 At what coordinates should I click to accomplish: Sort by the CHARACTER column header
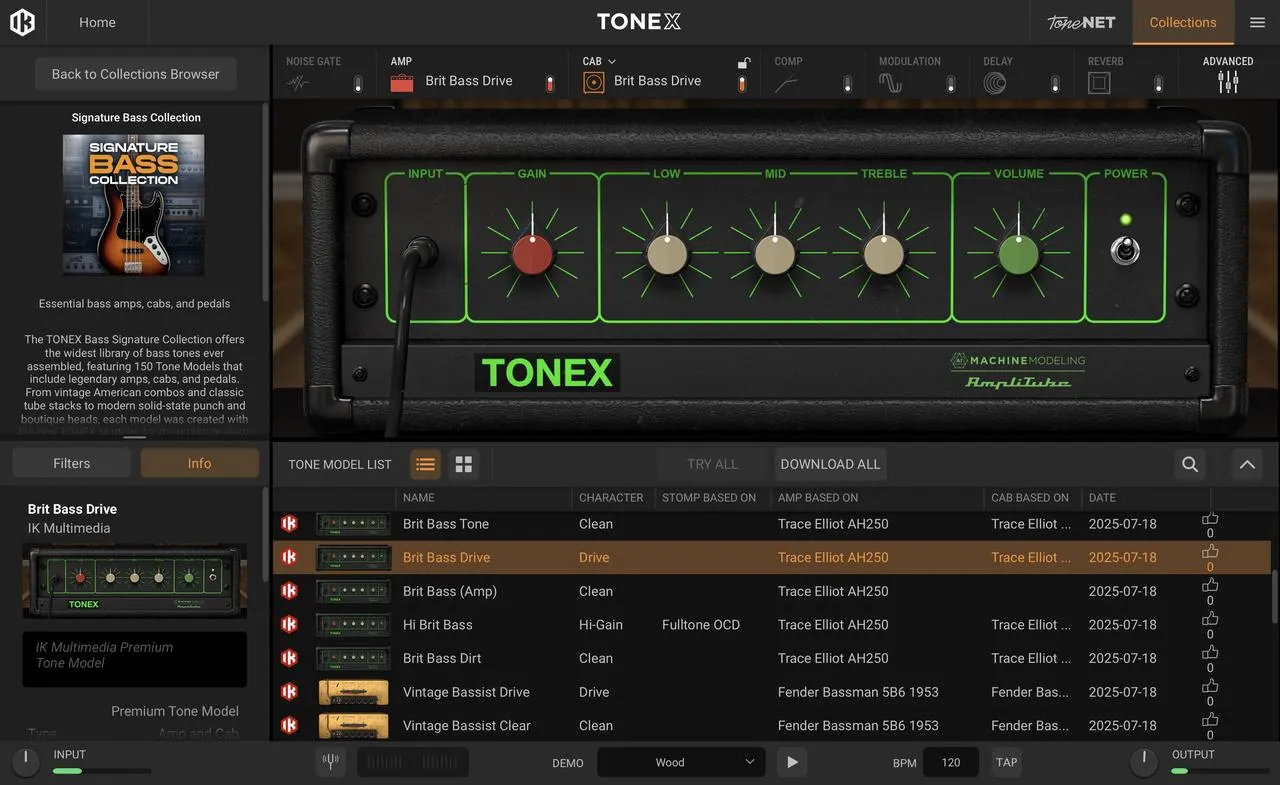[x=611, y=497]
